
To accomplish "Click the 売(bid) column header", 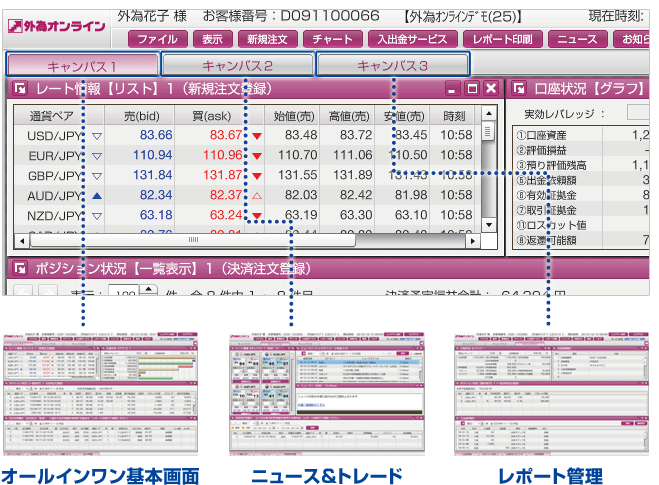I will point(139,116).
